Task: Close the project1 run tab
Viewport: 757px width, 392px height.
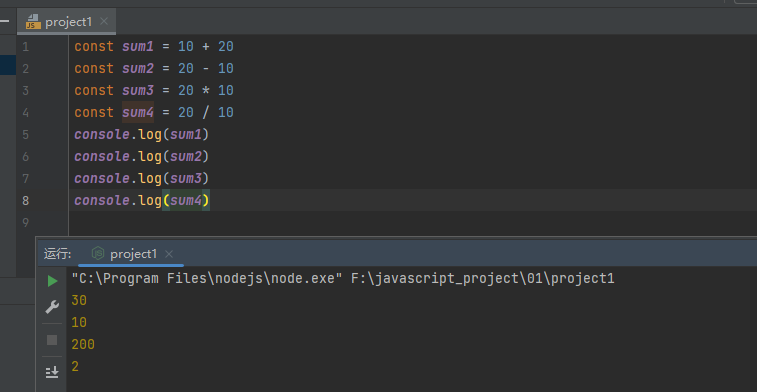Action: coord(168,254)
